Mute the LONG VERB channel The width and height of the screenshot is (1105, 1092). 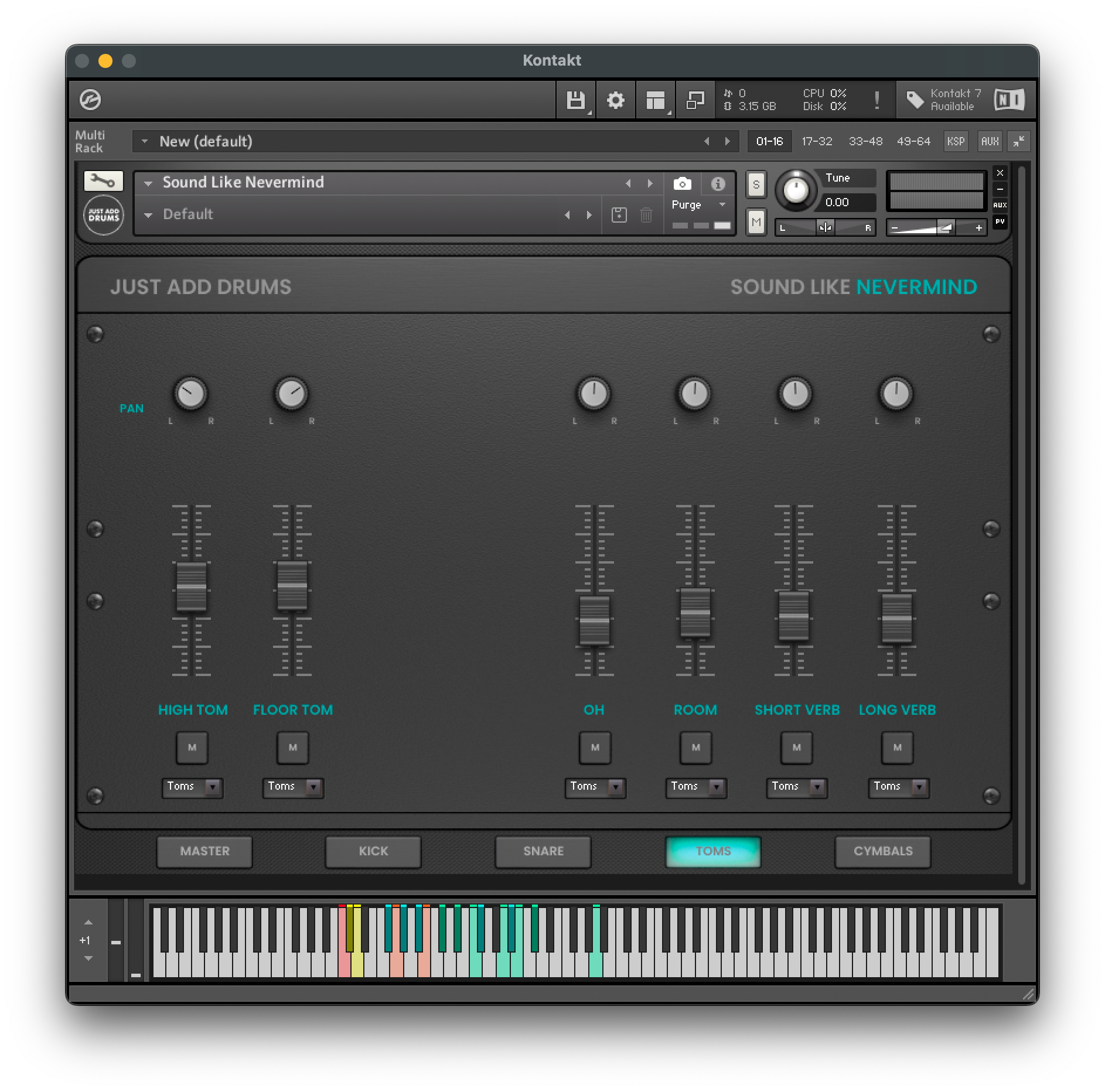(897, 748)
